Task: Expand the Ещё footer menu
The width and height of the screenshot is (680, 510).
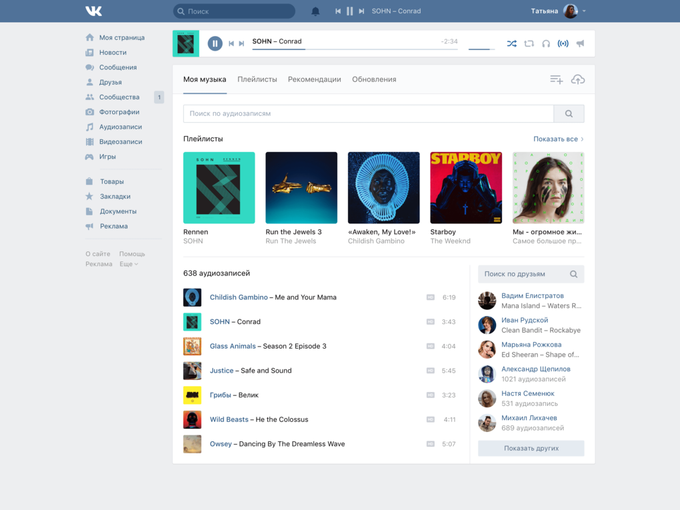Action: pyautogui.click(x=129, y=264)
